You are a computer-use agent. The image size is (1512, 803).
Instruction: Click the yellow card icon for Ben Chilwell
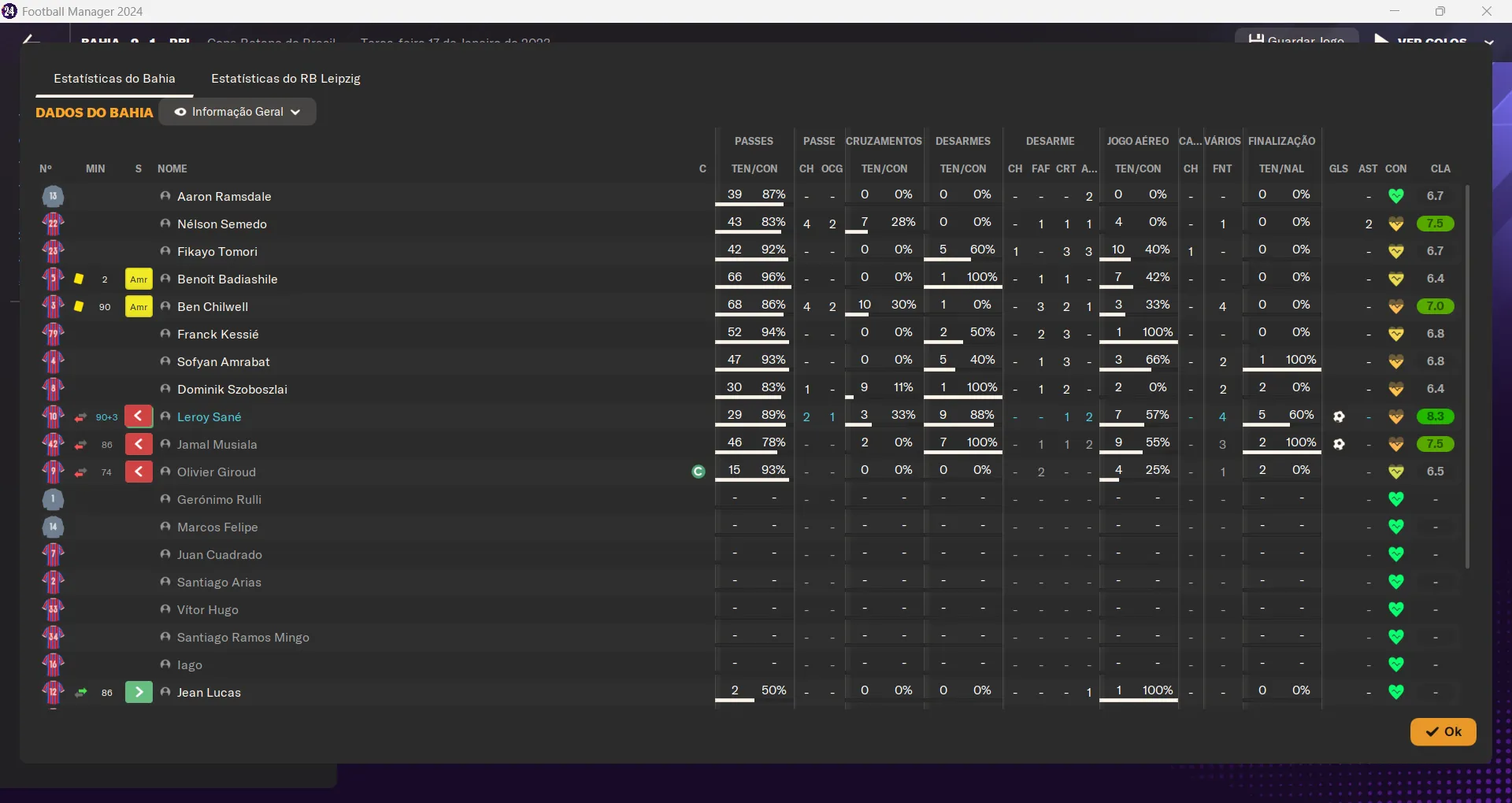[x=79, y=306]
